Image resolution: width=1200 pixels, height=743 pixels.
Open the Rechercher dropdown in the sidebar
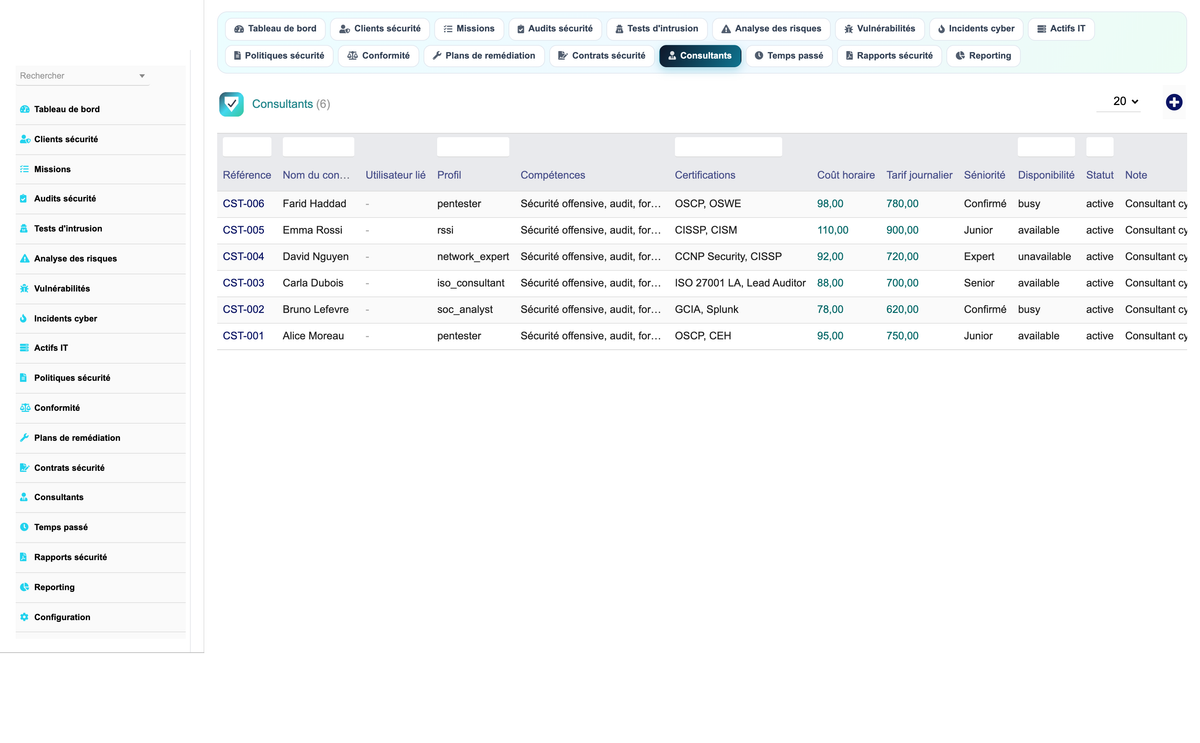point(83,76)
